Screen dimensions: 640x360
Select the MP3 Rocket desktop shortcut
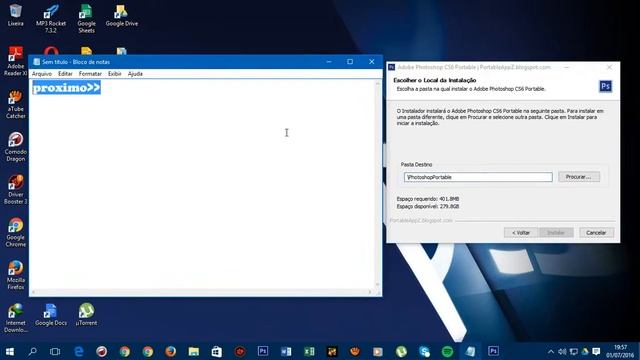point(51,18)
